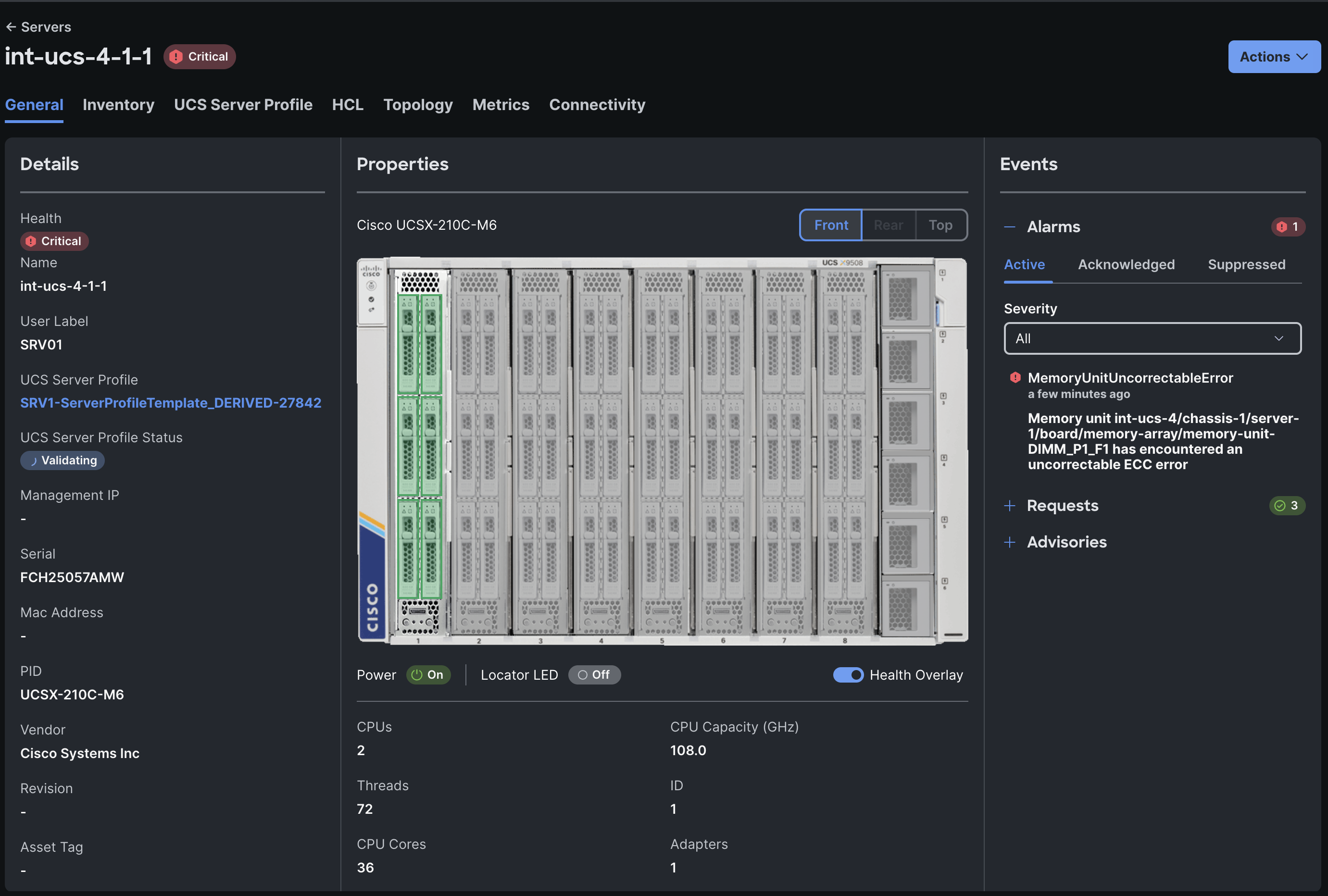Click the red MemoryUnitUncorrectableError alarm icon
The height and width of the screenshot is (896, 1328).
[1015, 378]
